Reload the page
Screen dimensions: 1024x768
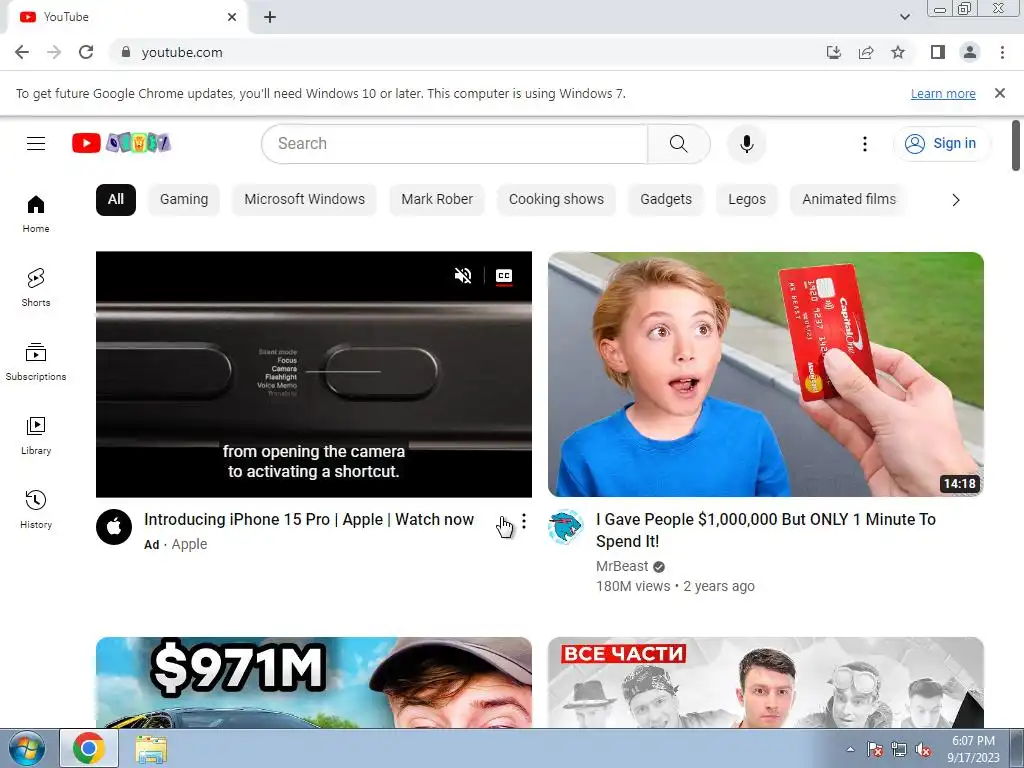[86, 52]
